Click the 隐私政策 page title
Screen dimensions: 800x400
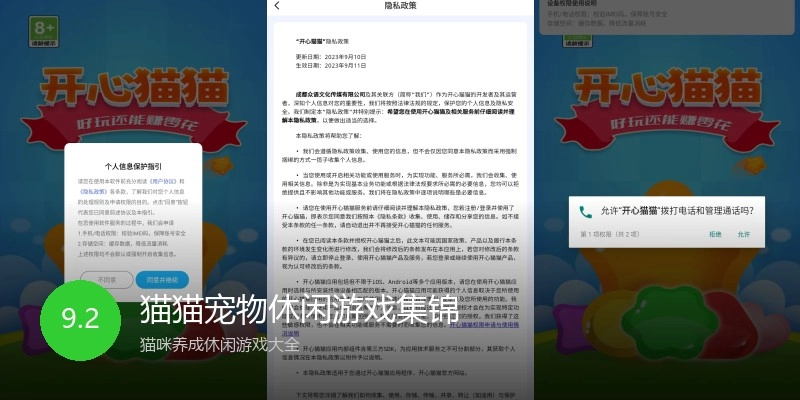401,6
